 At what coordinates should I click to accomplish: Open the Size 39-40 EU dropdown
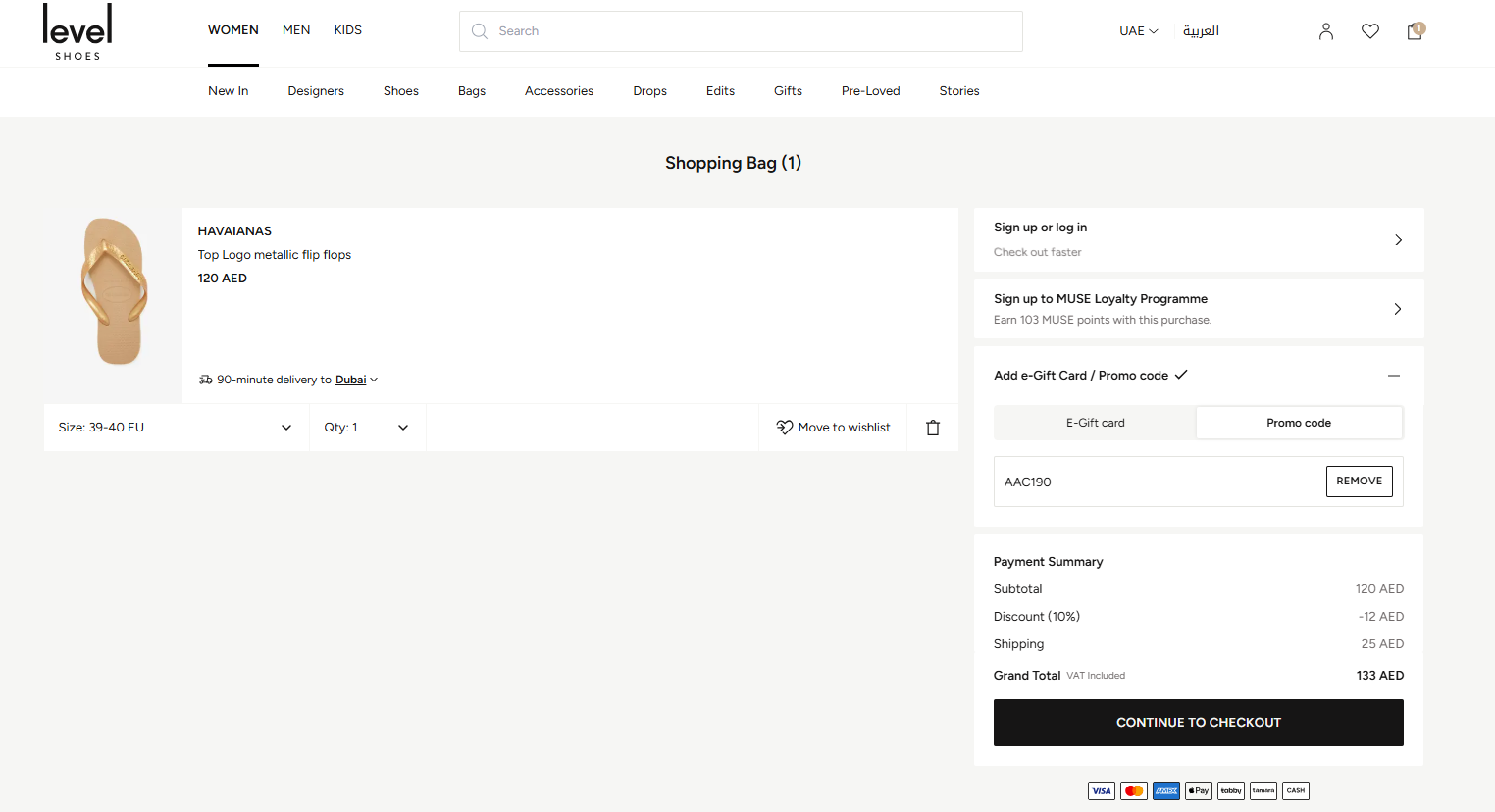[177, 428]
